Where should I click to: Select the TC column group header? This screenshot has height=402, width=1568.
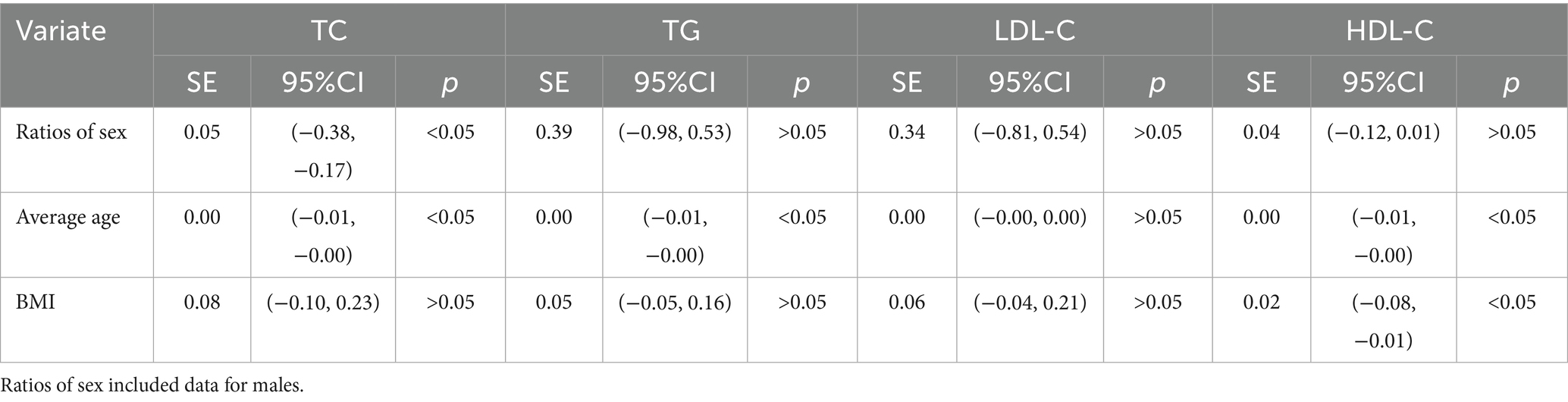pyautogui.click(x=329, y=30)
